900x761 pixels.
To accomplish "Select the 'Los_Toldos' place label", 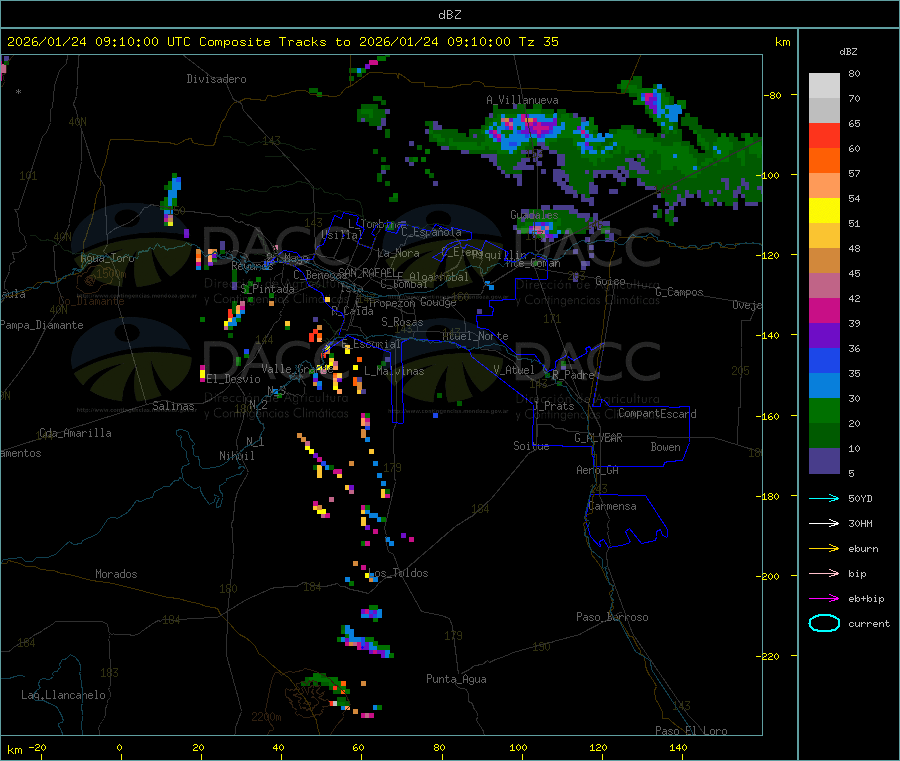I will 398,573.
